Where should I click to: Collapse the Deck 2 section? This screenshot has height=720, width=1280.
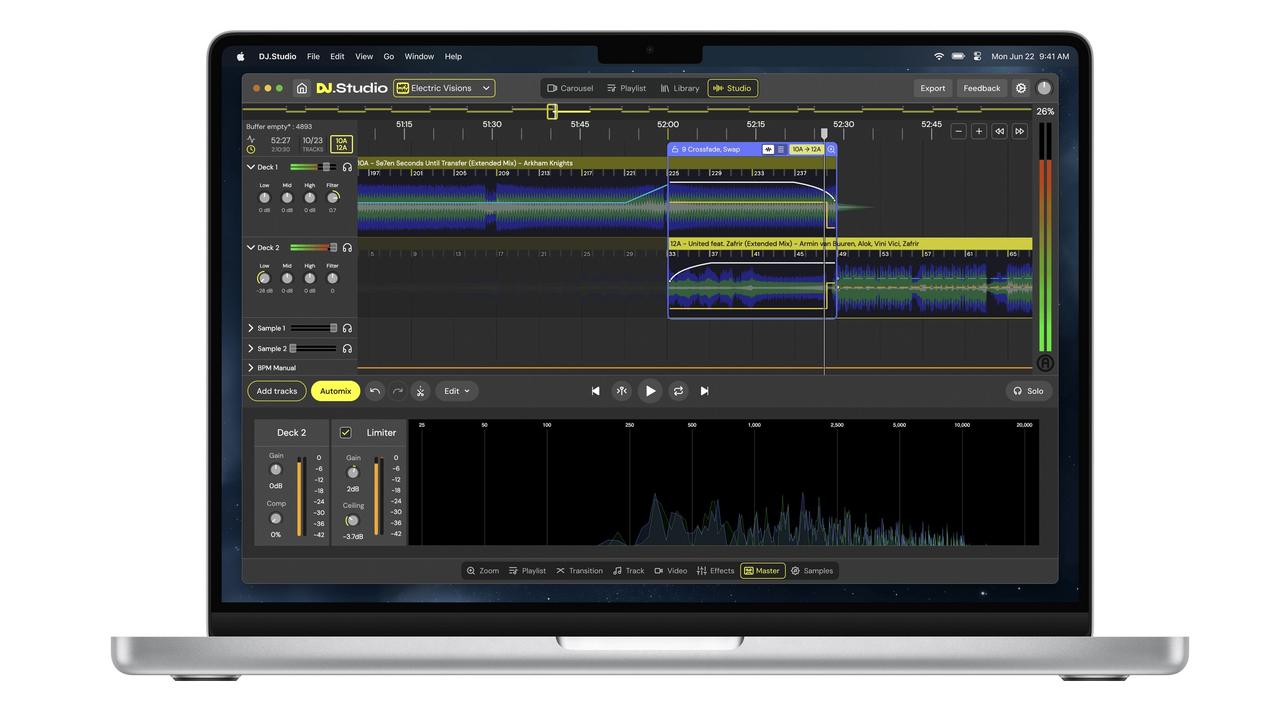tap(251, 247)
